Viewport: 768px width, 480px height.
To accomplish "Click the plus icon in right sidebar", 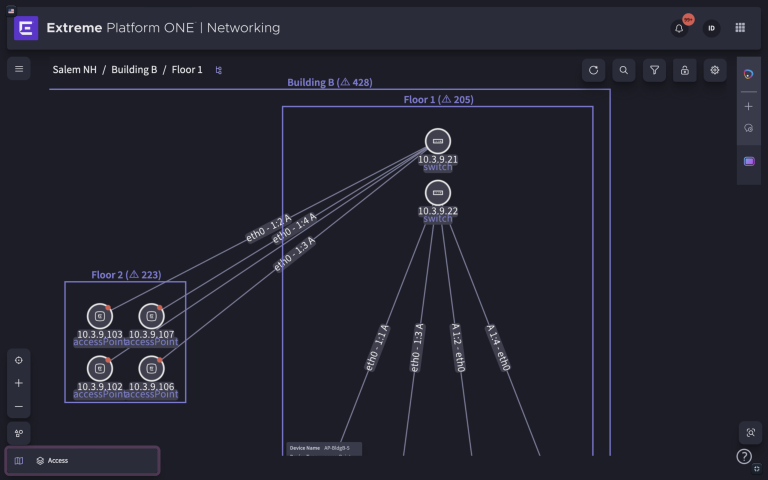I will coord(748,106).
